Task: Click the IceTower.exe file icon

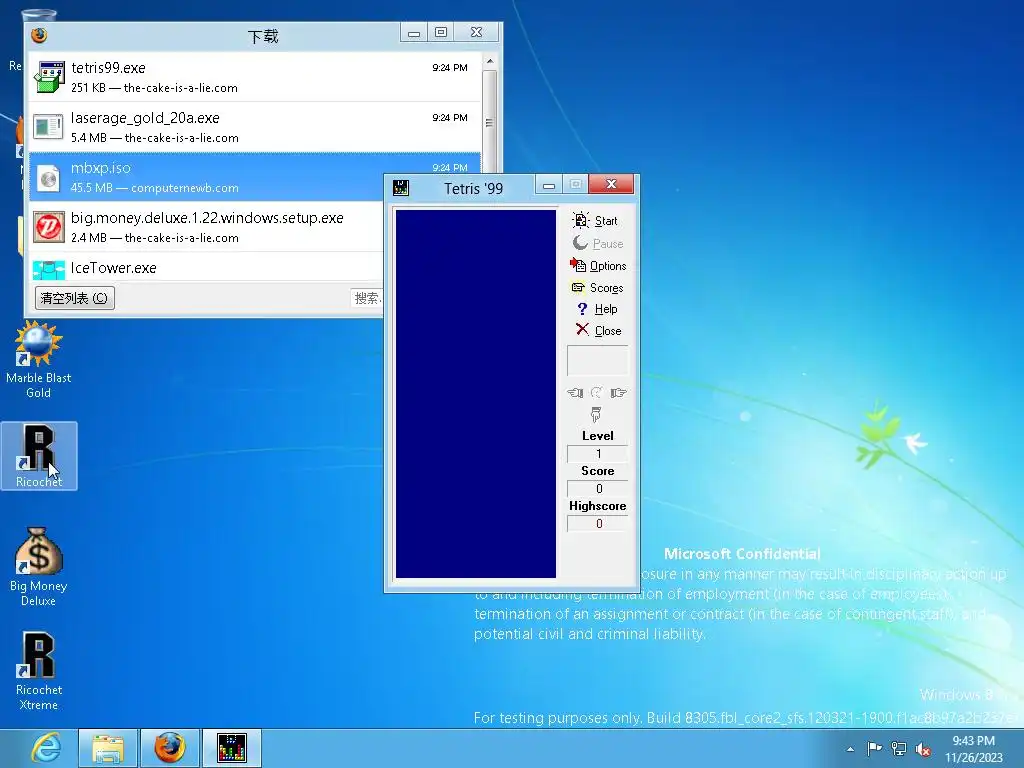Action: (x=49, y=269)
